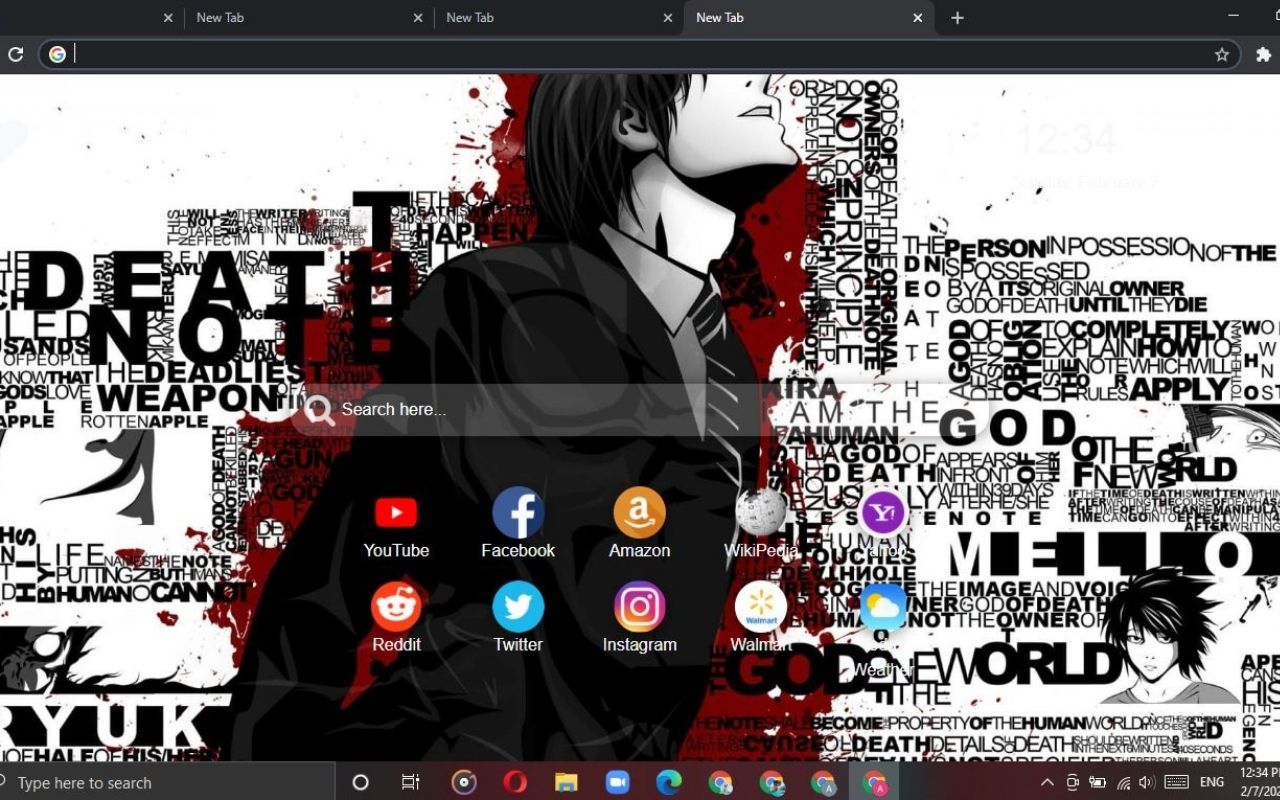This screenshot has width=1280, height=800.
Task: Switch input language via ENG indicator
Action: click(1212, 782)
